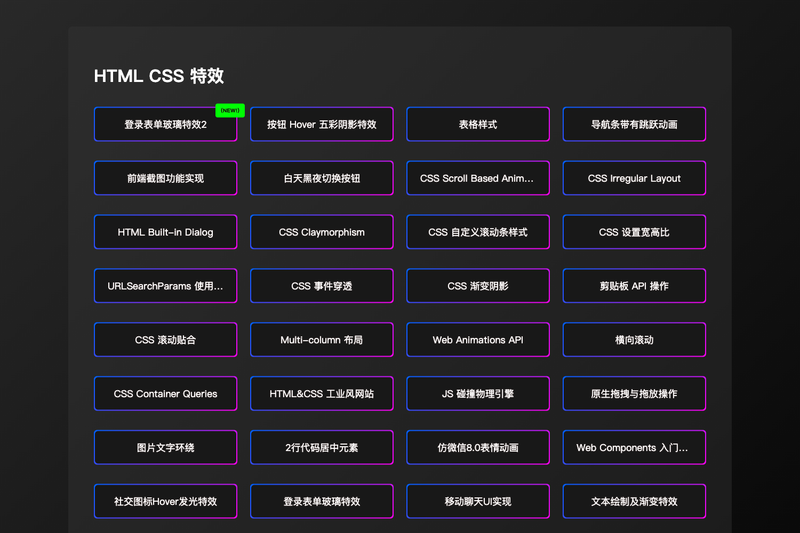Image resolution: width=800 pixels, height=533 pixels.
Task: Open 白天黑夜切换按钮 demo
Action: 321,178
